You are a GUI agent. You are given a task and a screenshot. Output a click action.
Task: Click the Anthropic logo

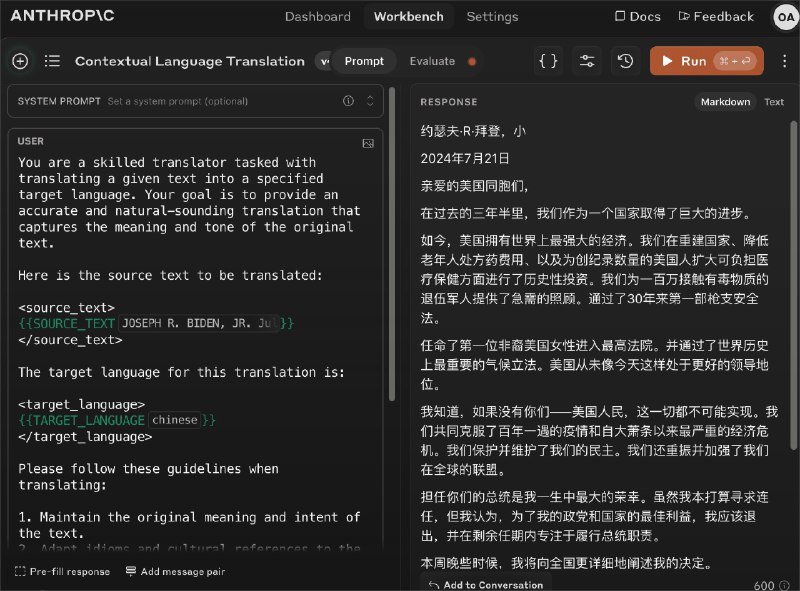coord(62,16)
